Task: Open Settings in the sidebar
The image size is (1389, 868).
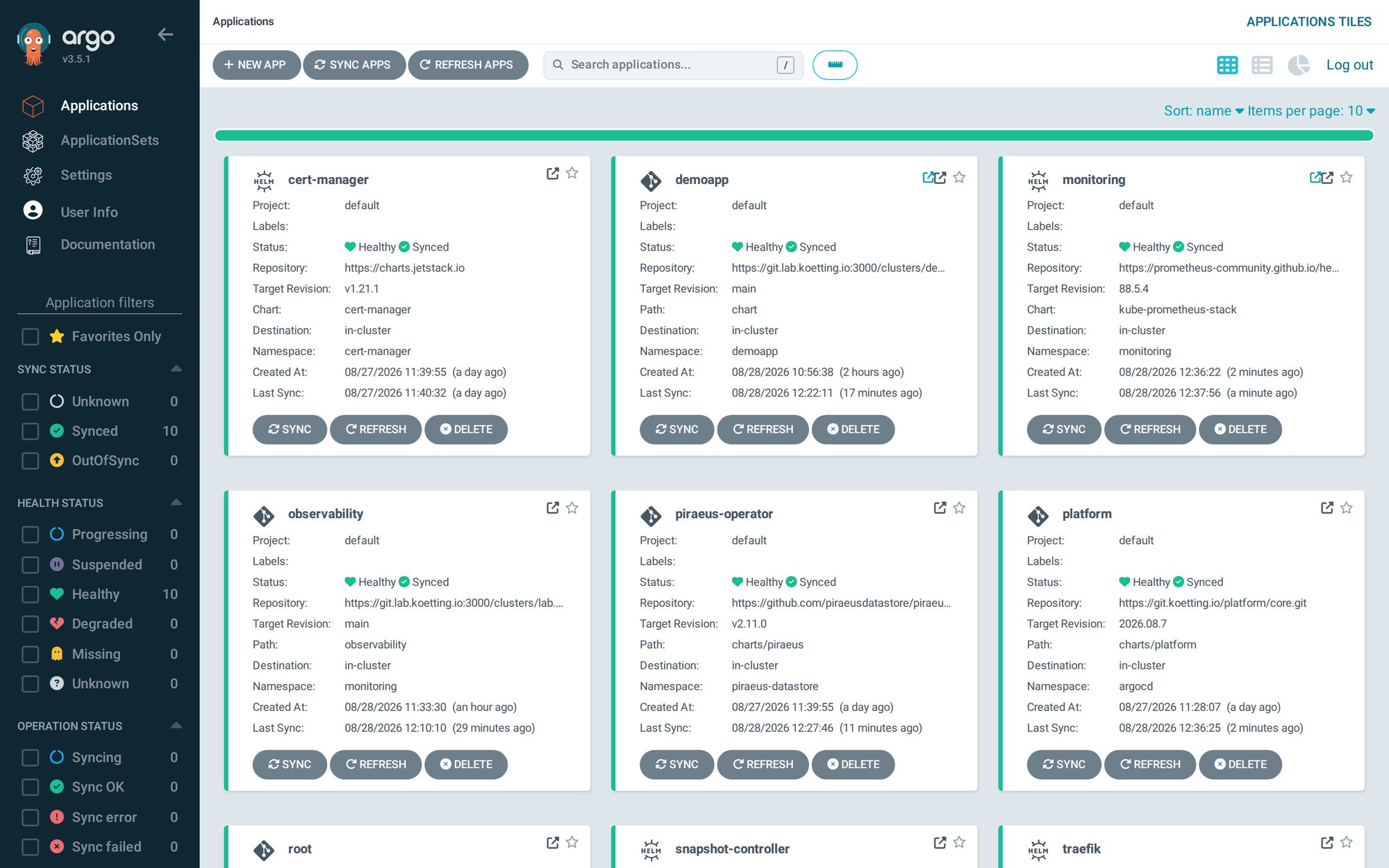Action: [86, 175]
